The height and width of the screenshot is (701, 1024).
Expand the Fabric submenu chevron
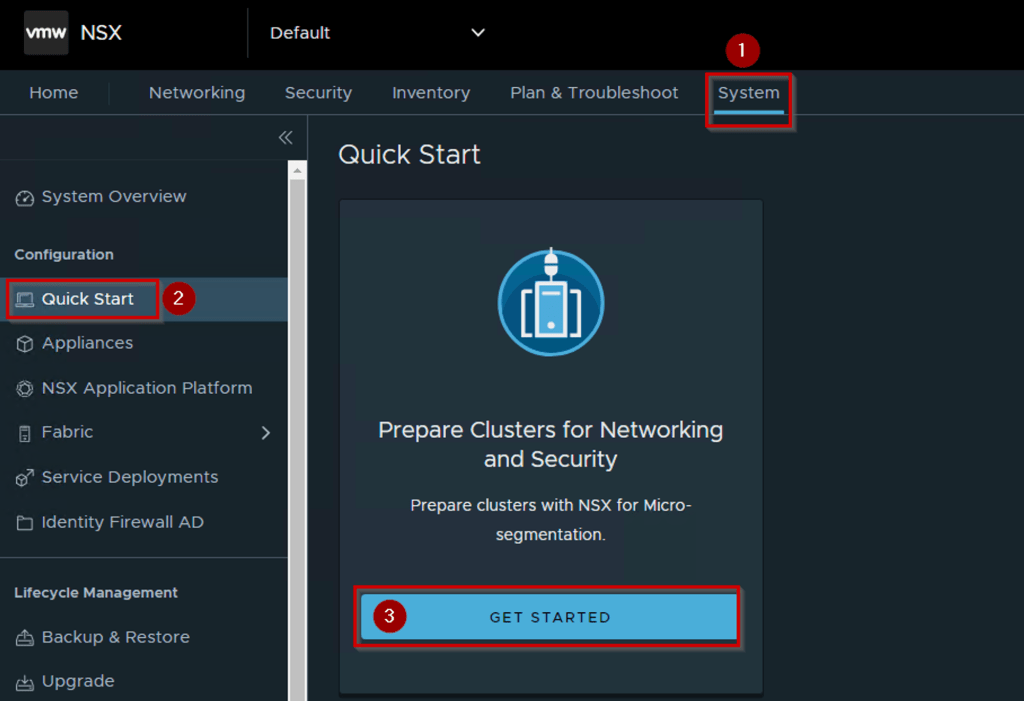click(265, 433)
